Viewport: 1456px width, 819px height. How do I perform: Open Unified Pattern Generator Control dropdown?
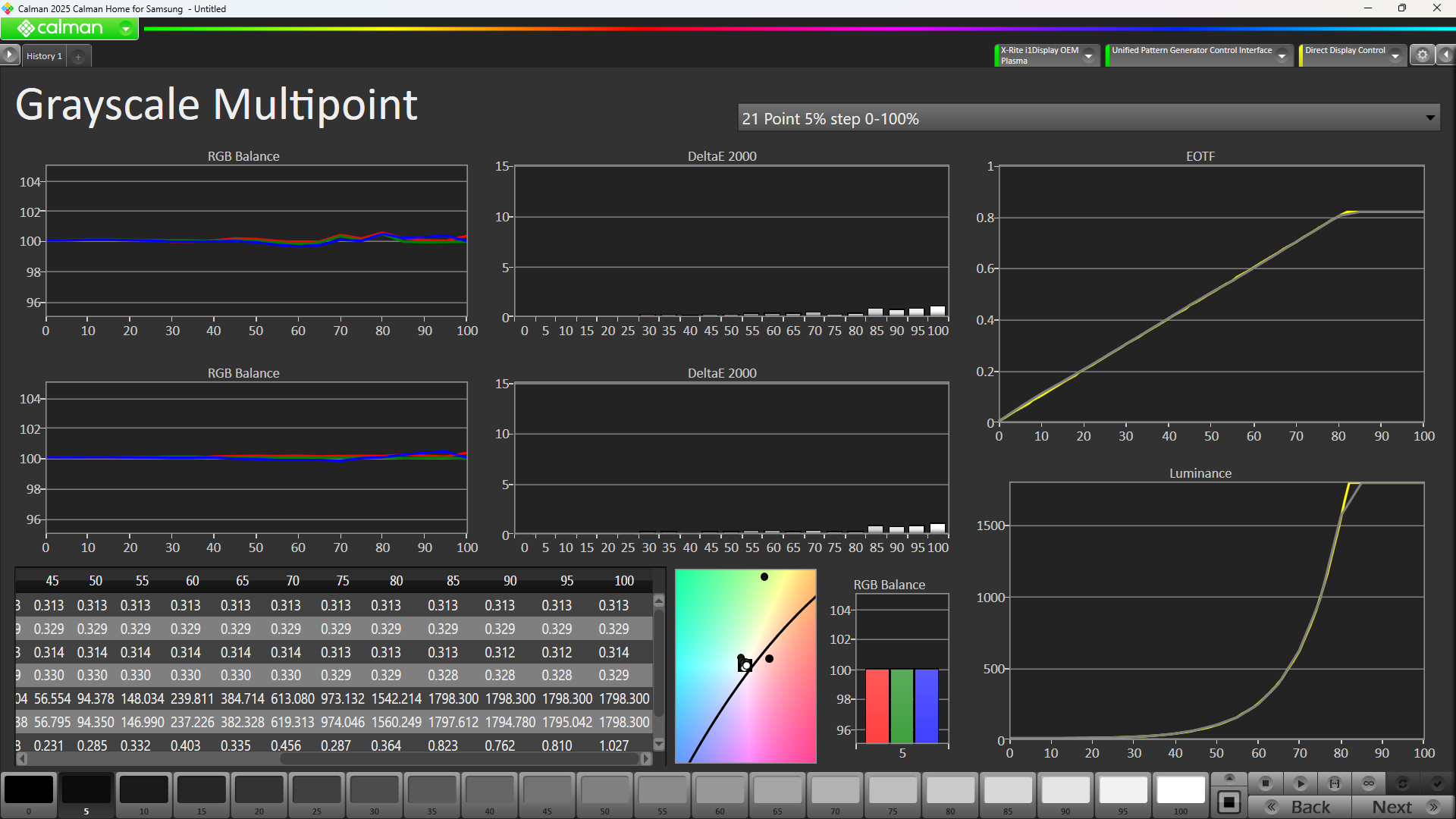[x=1282, y=56]
